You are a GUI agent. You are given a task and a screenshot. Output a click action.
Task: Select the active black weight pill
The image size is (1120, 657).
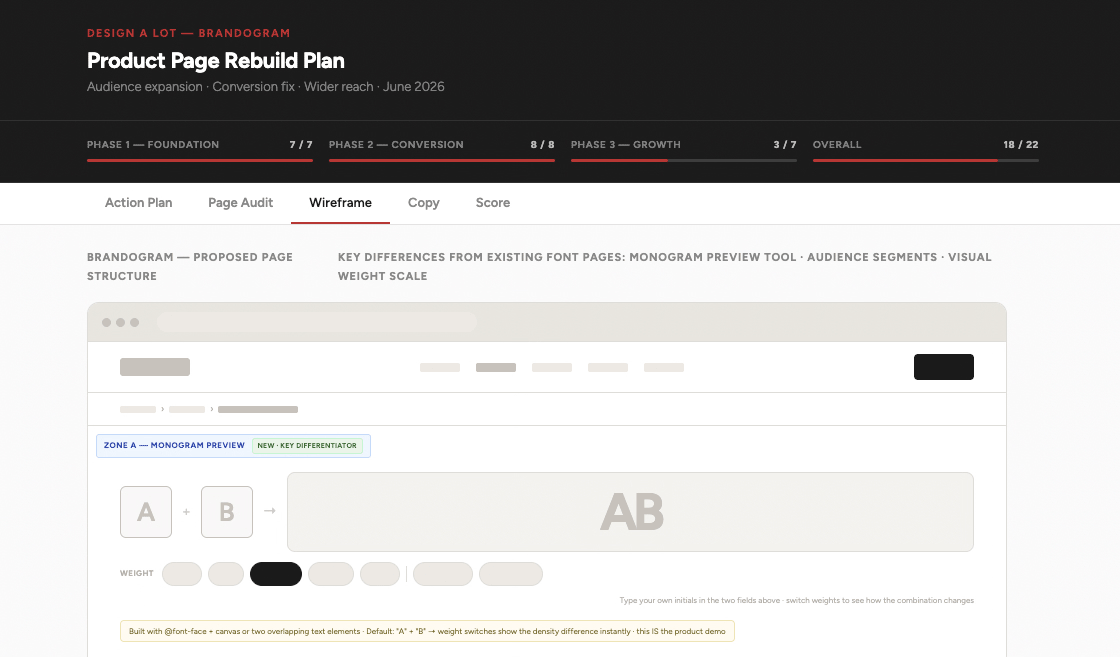pyautogui.click(x=276, y=574)
